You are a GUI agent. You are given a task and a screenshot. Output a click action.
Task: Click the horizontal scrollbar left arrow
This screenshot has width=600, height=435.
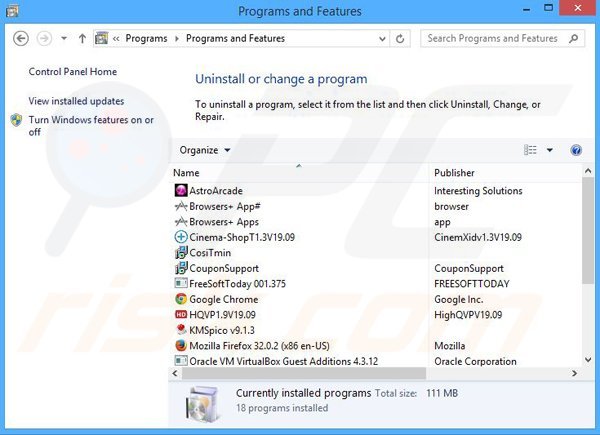tap(175, 373)
